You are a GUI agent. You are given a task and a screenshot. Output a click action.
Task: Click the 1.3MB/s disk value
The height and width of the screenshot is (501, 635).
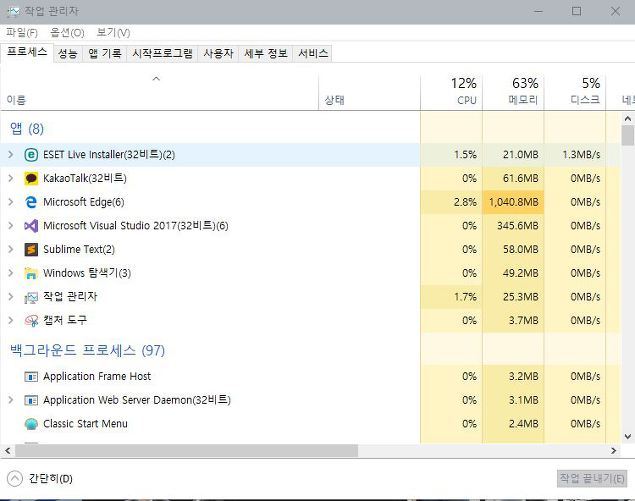point(582,155)
